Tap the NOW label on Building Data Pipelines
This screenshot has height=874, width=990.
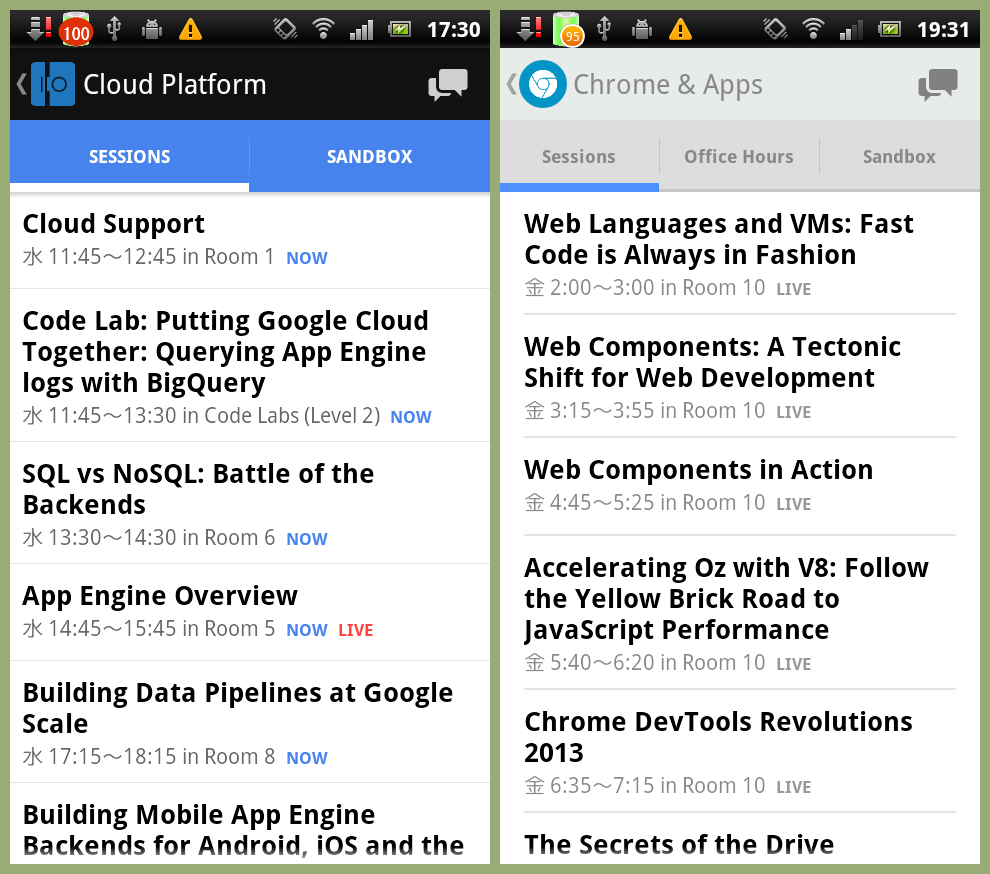tap(307, 758)
